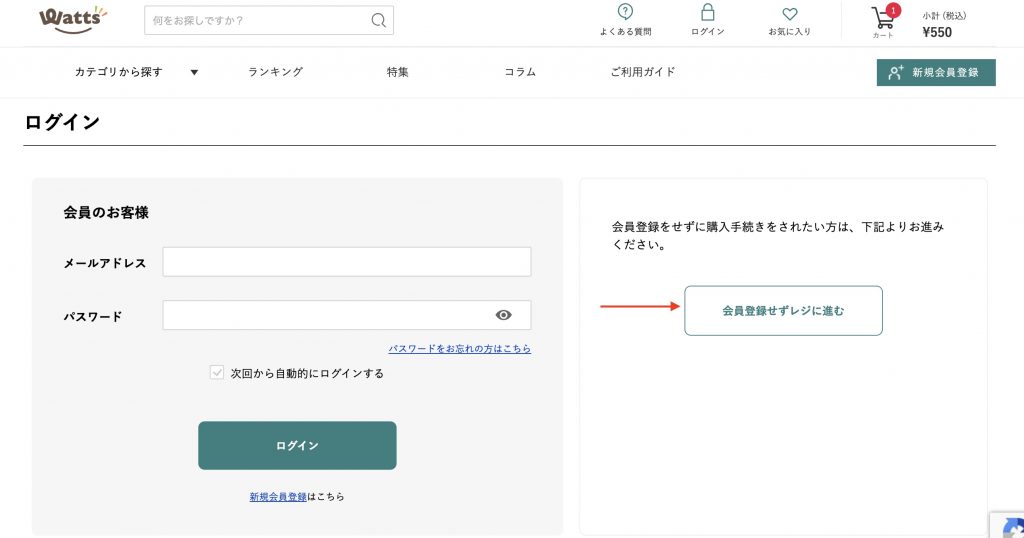1024x538 pixels.
Task: Open the shopping cart icon
Action: click(x=883, y=18)
